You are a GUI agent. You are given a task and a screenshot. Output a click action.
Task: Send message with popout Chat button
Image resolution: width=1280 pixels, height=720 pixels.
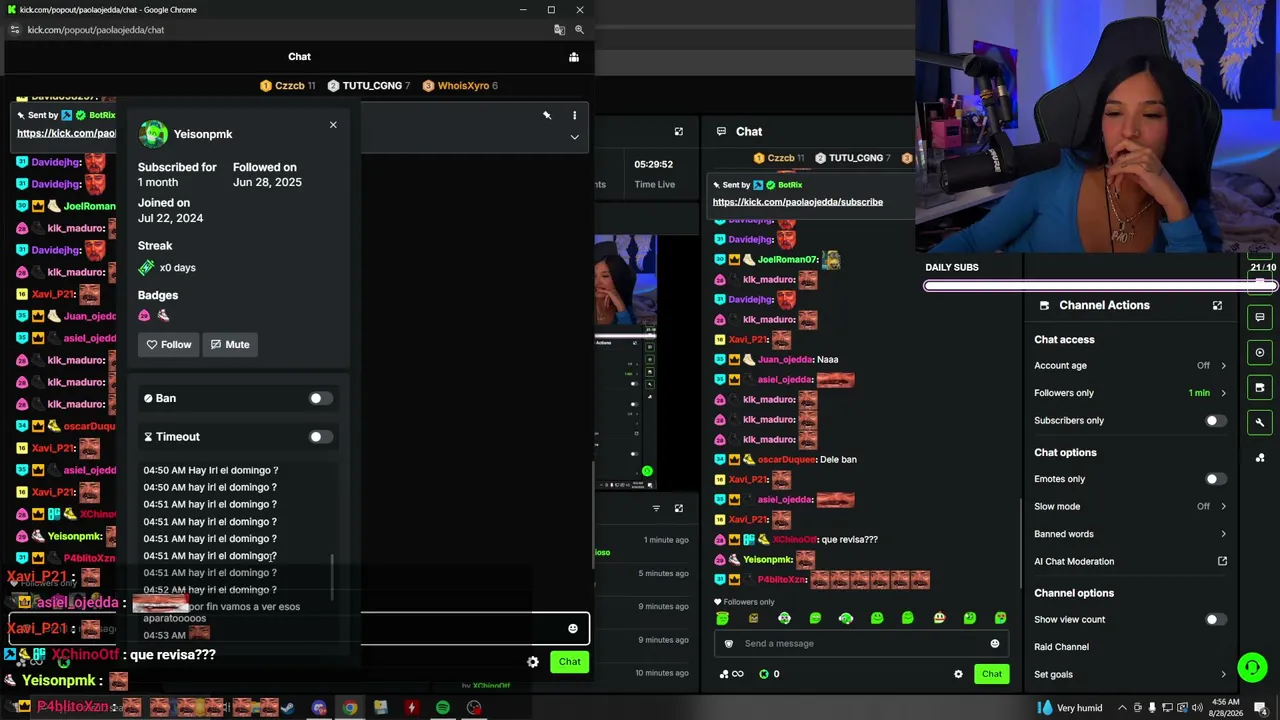click(570, 662)
